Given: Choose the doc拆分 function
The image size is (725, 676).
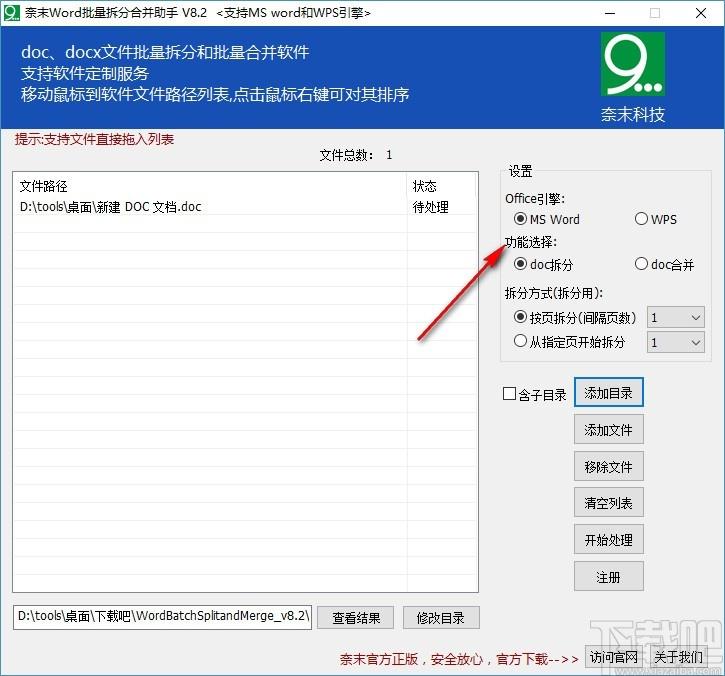Looking at the screenshot, I should coord(543,264).
